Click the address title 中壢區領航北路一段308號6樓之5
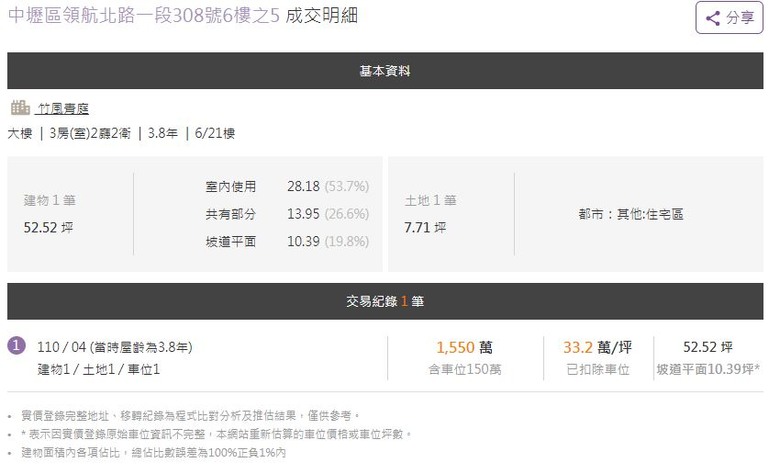 point(144,15)
